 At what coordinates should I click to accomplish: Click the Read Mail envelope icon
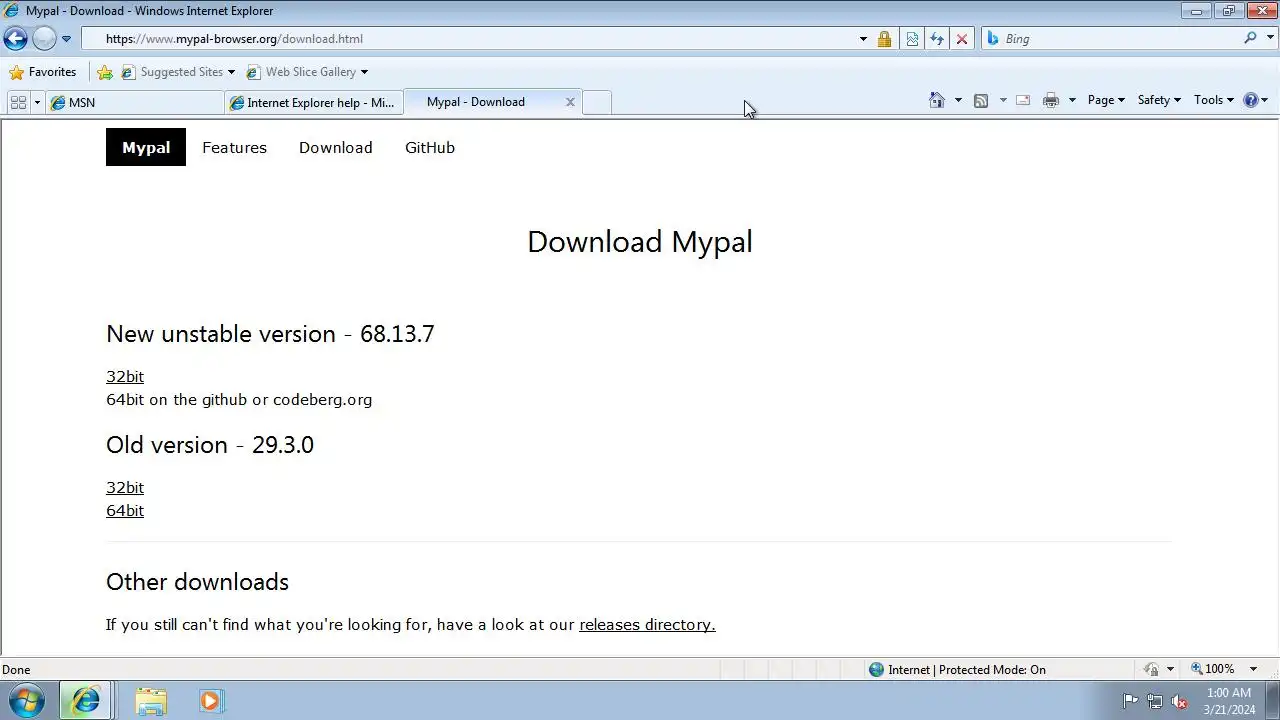1023,100
